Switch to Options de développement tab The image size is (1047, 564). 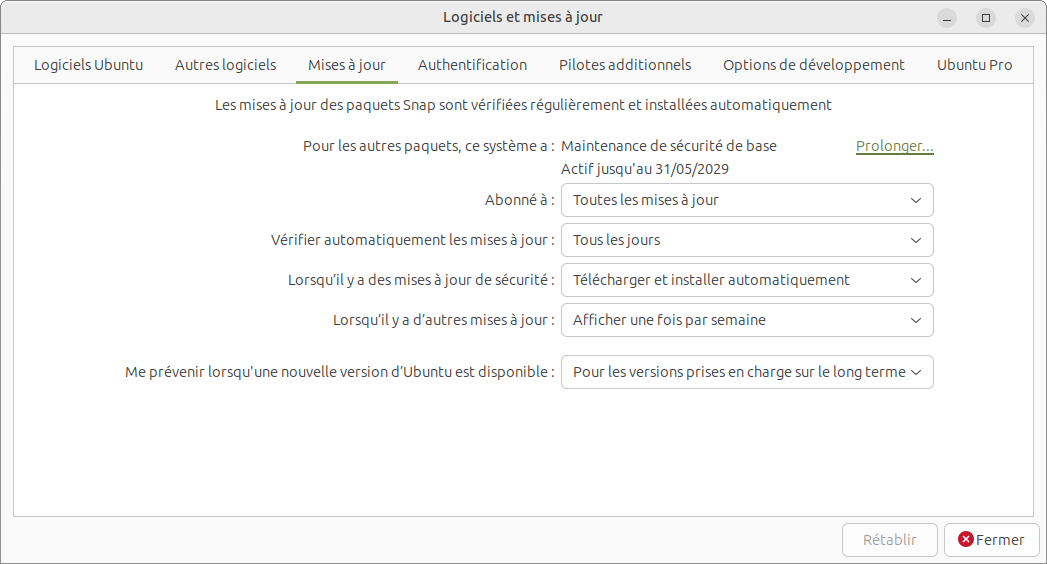[x=813, y=65]
